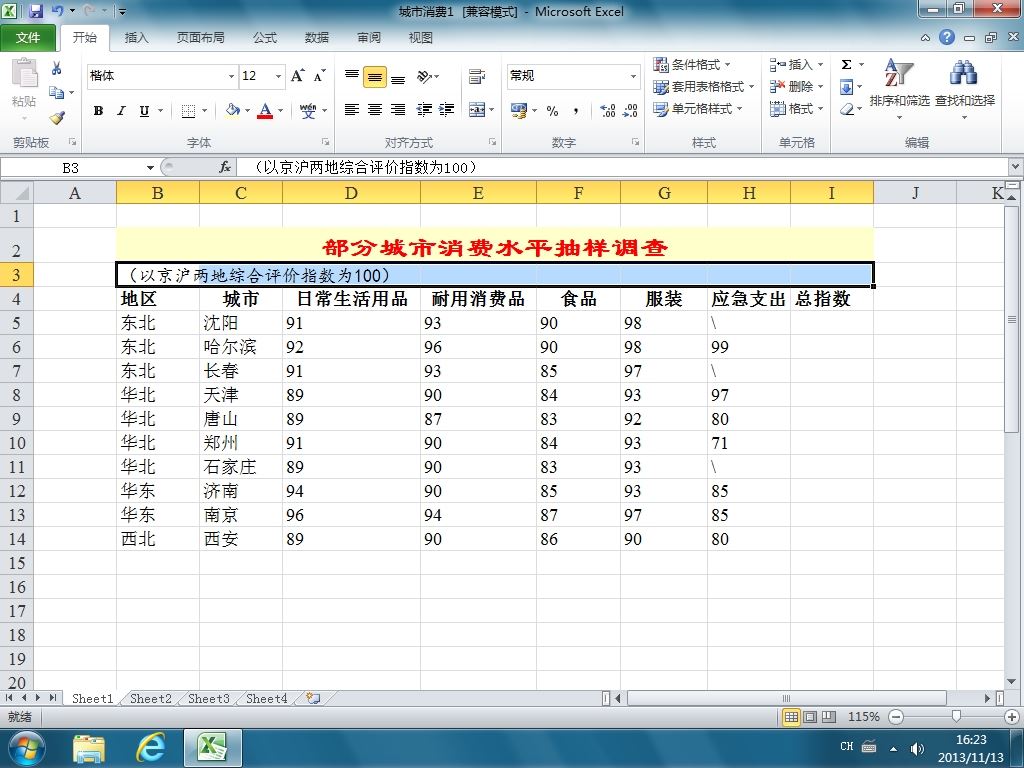Switch to Page Break Preview in status bar

[829, 717]
